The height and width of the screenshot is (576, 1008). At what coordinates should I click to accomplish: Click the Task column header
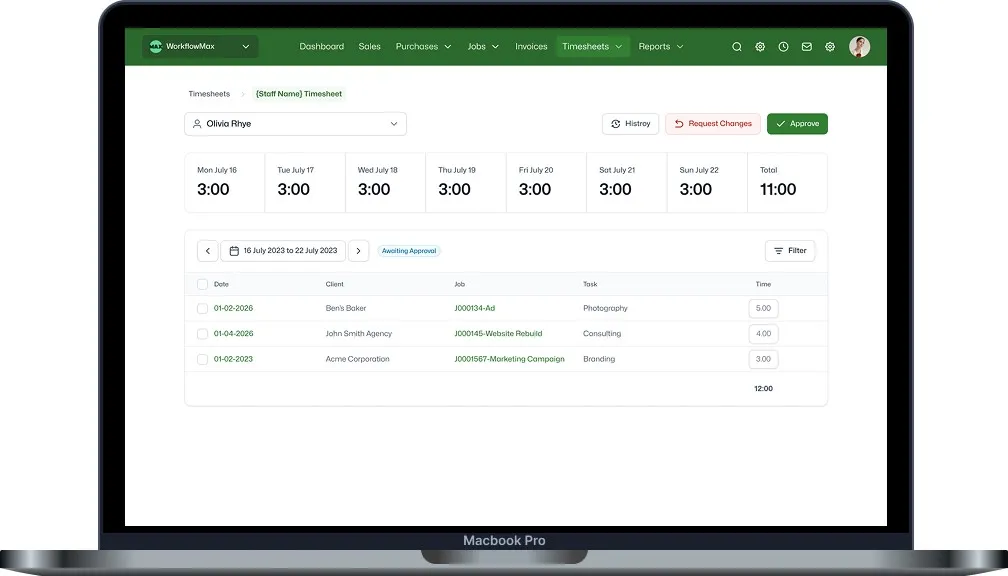click(590, 284)
